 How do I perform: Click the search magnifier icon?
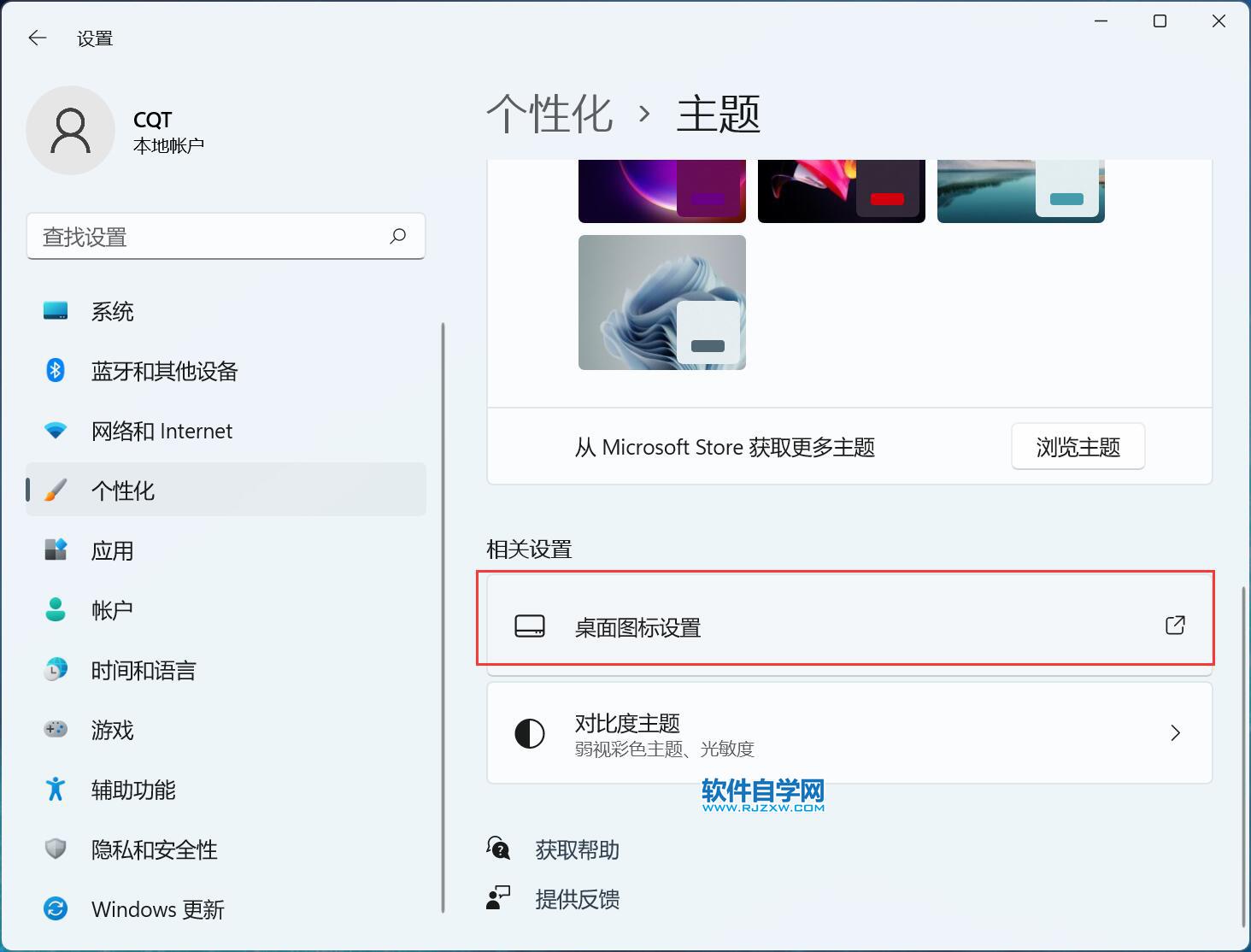398,236
